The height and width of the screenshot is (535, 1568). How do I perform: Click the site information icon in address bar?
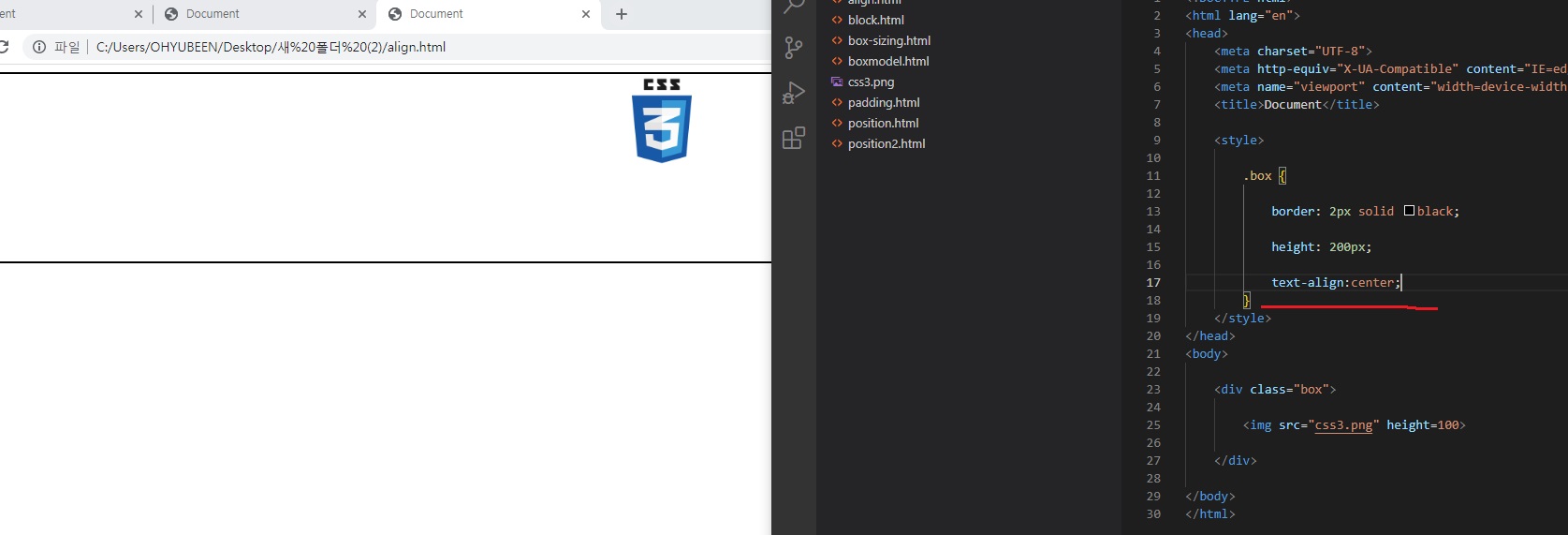(x=39, y=47)
